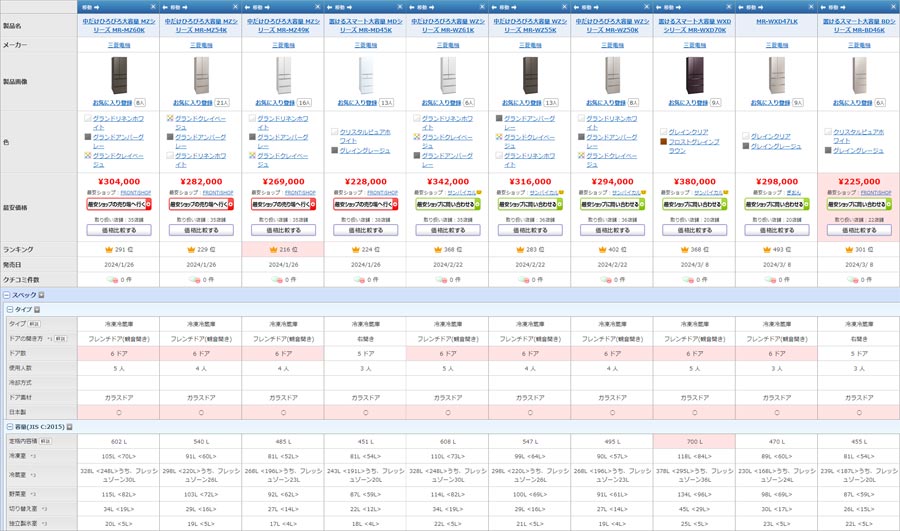The width and height of the screenshot is (900, 531).
Task: Remove the MR-MZ60K column with its X
Action: (x=153, y=7)
